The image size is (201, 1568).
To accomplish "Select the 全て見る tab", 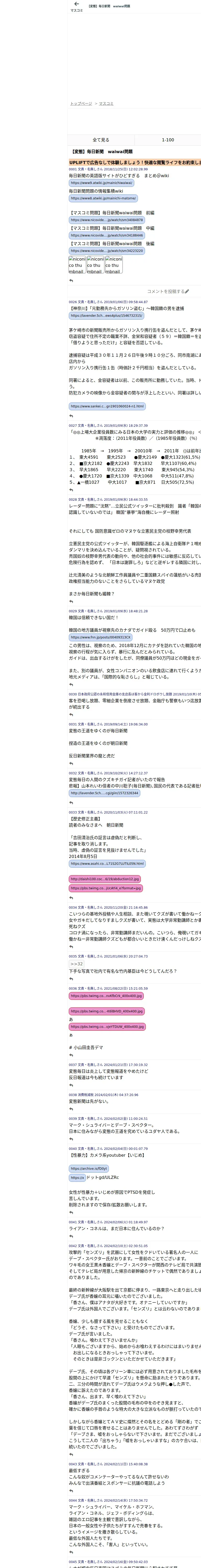I will point(101,140).
